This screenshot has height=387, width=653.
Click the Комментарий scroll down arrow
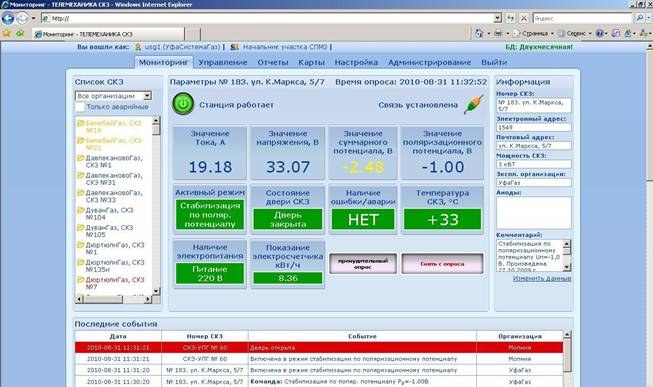pos(567,267)
